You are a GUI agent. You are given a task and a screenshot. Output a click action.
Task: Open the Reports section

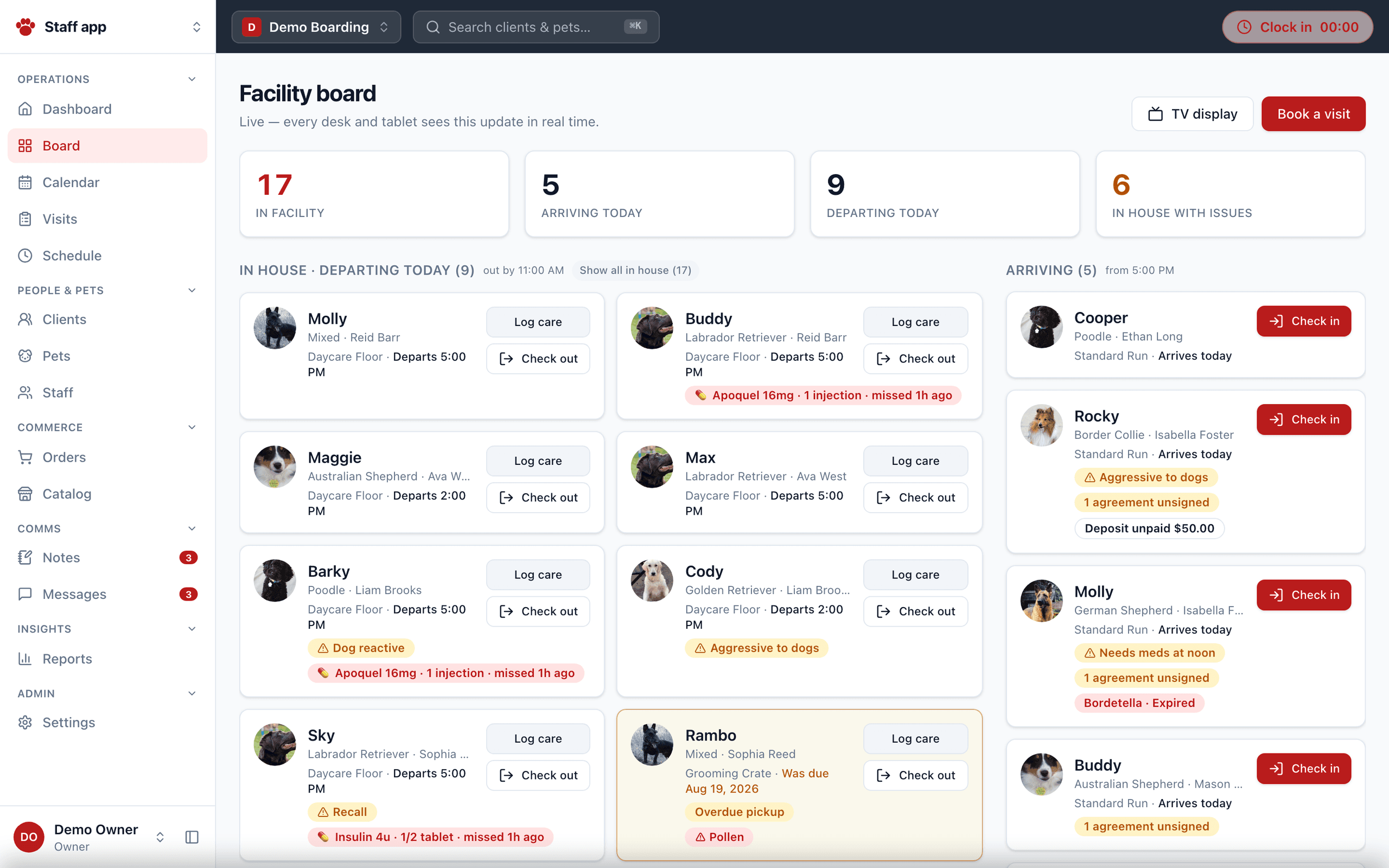(x=107, y=659)
